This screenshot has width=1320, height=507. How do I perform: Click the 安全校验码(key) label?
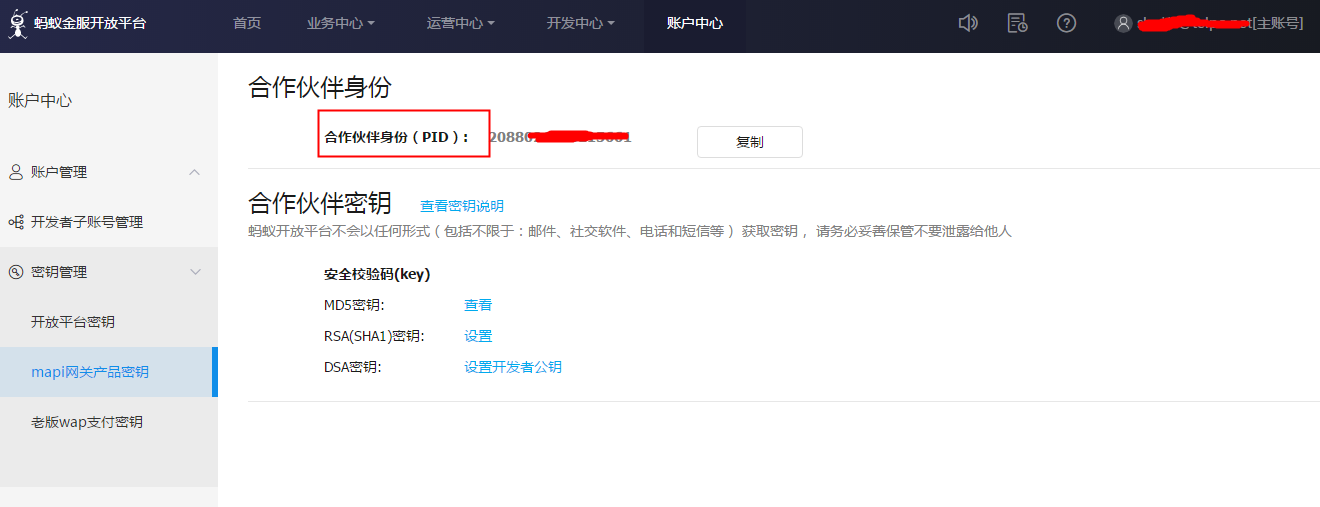click(x=377, y=274)
